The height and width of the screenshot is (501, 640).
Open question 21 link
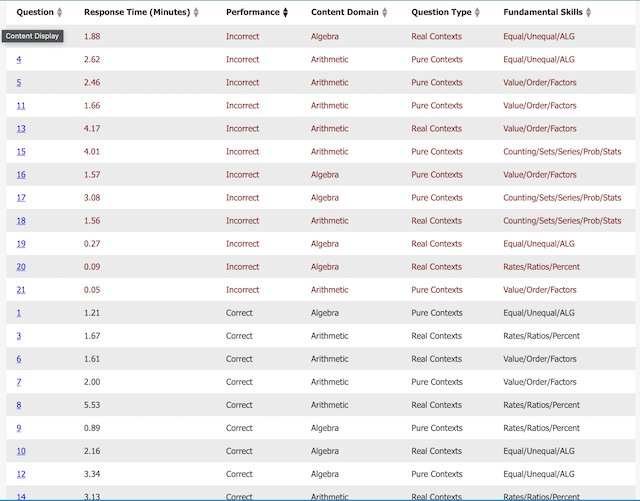pyautogui.click(x=21, y=290)
